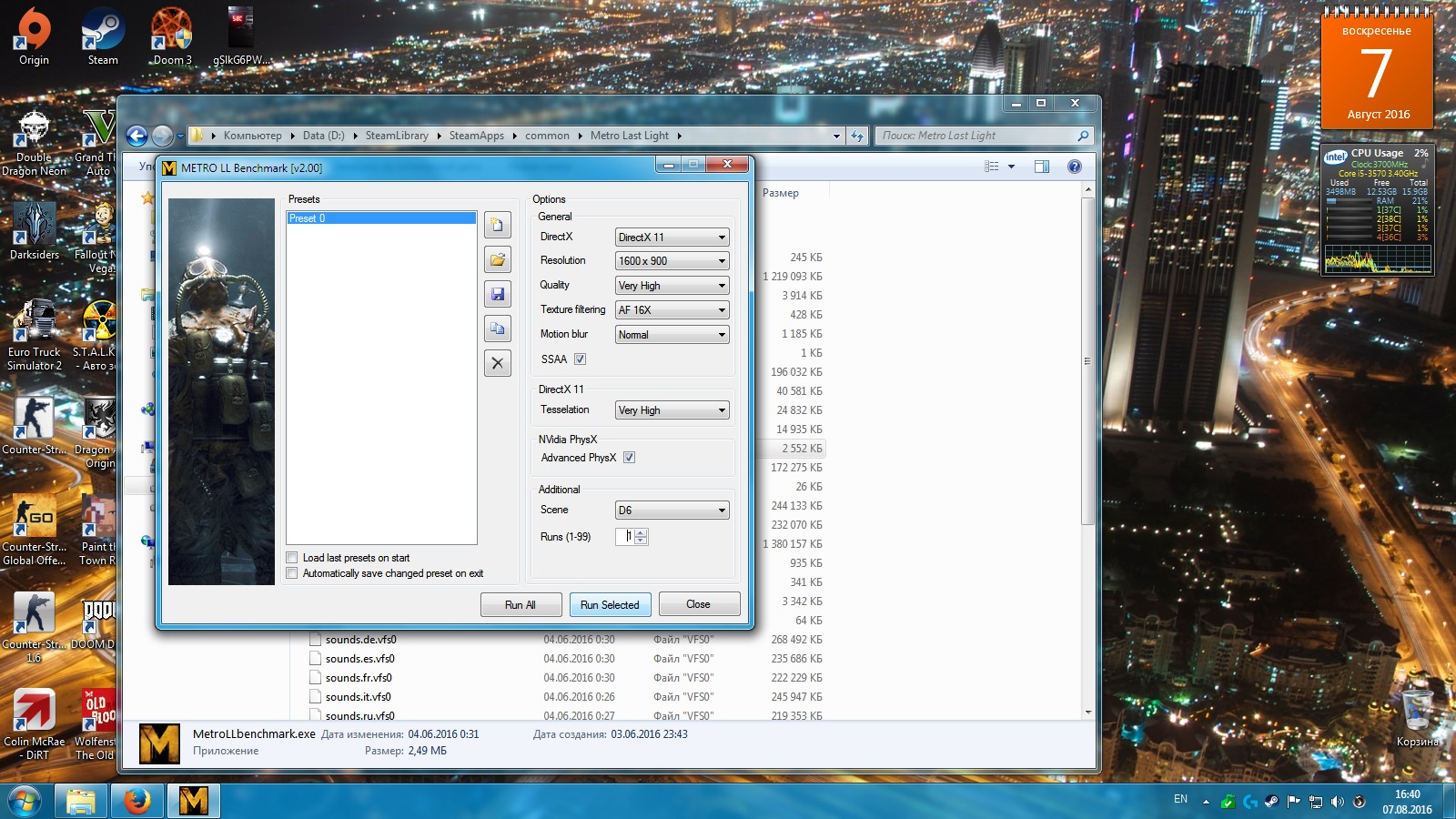Decrease Runs value with down arrow
Screen dimensions: 1456x819
641,541
